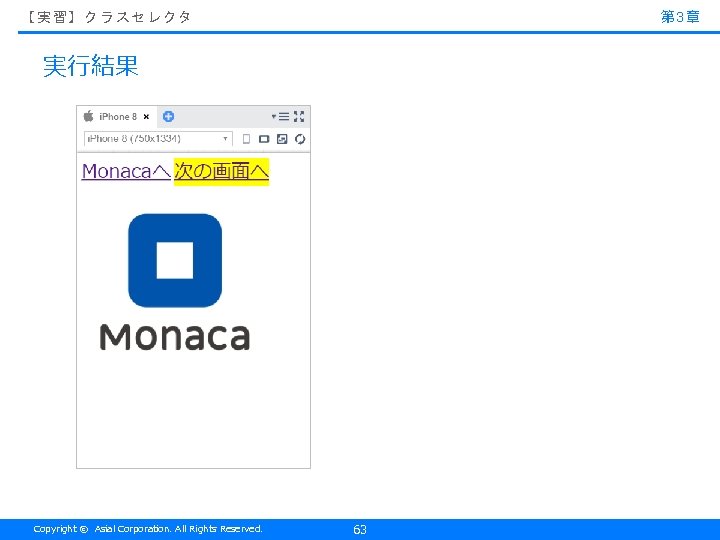
Task: Follow the yellow 次の画面へ link
Action: pyautogui.click(x=221, y=172)
